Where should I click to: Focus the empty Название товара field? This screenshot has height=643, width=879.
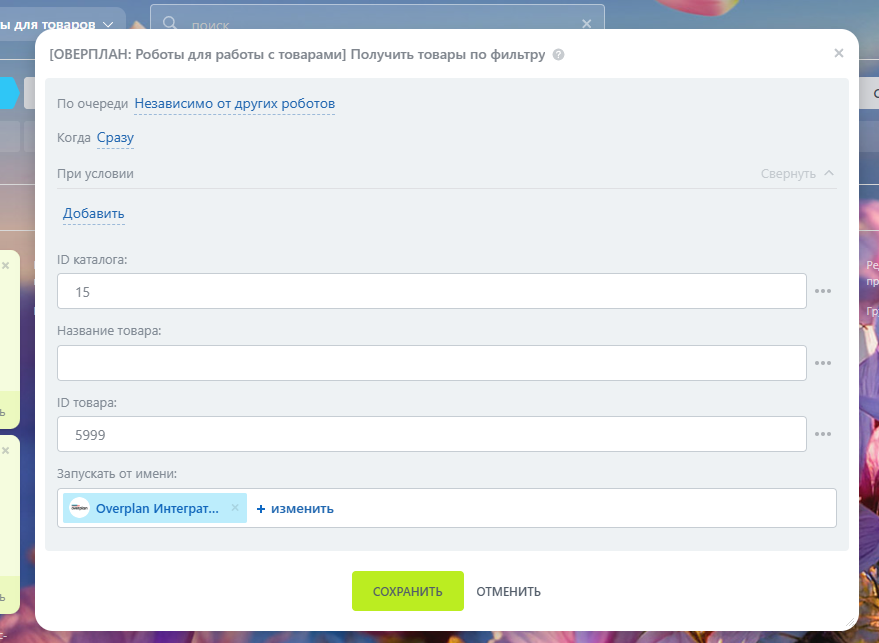pyautogui.click(x=431, y=363)
